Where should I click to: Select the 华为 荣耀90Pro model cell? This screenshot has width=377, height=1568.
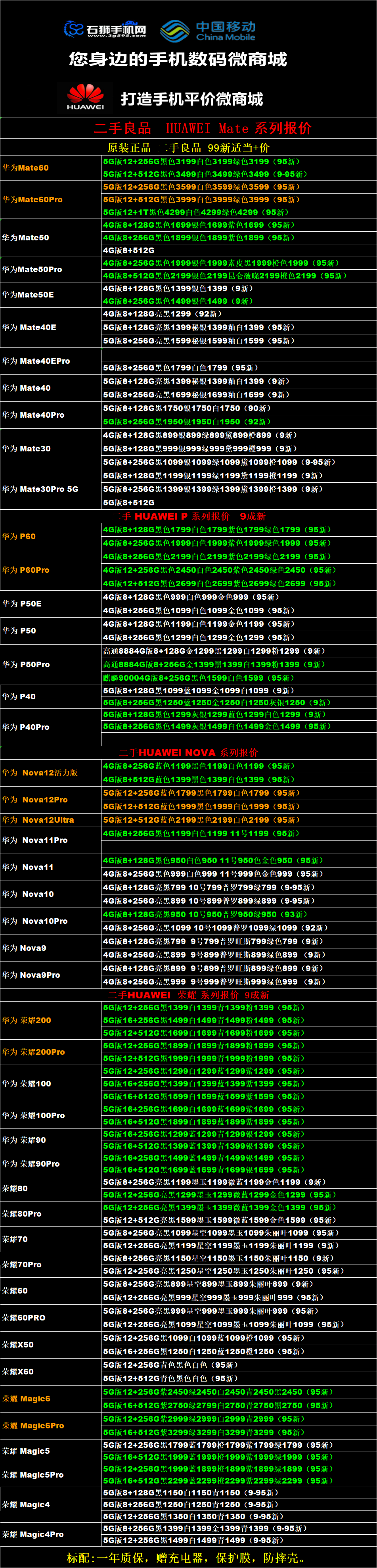pos(50,1164)
